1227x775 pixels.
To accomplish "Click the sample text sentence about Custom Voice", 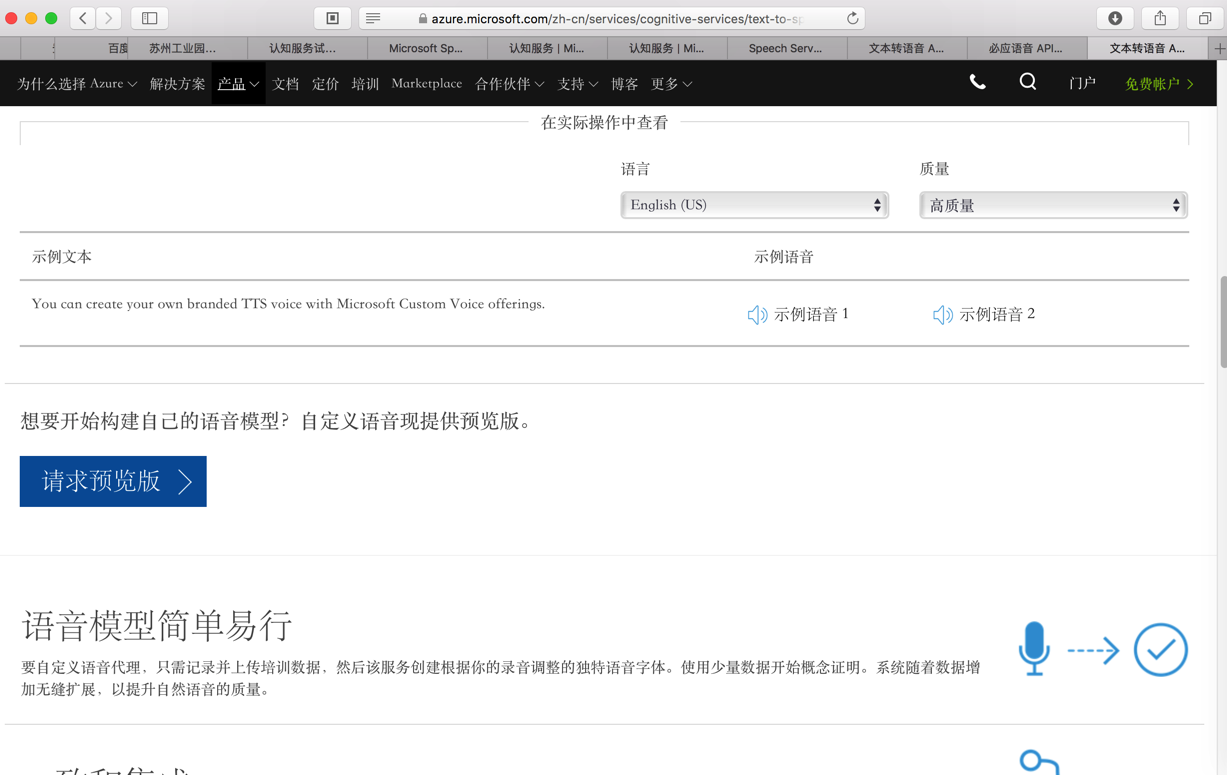I will coord(288,304).
